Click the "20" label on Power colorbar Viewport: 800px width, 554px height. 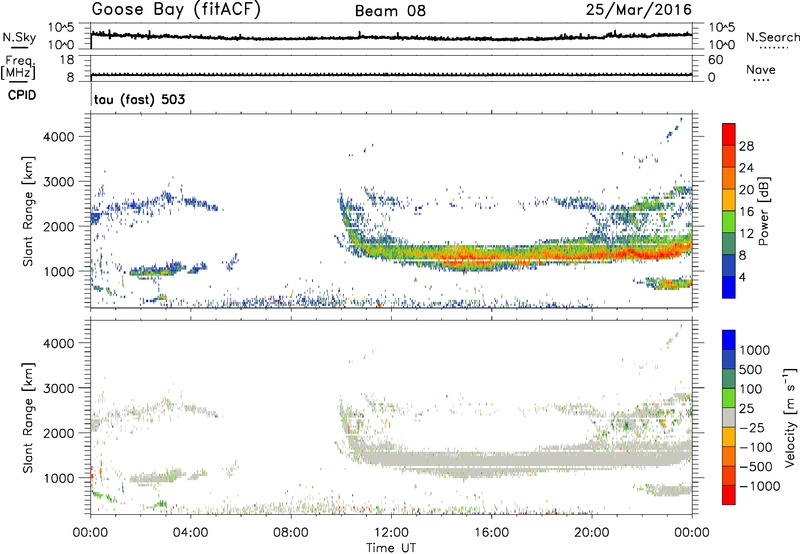[x=746, y=190]
